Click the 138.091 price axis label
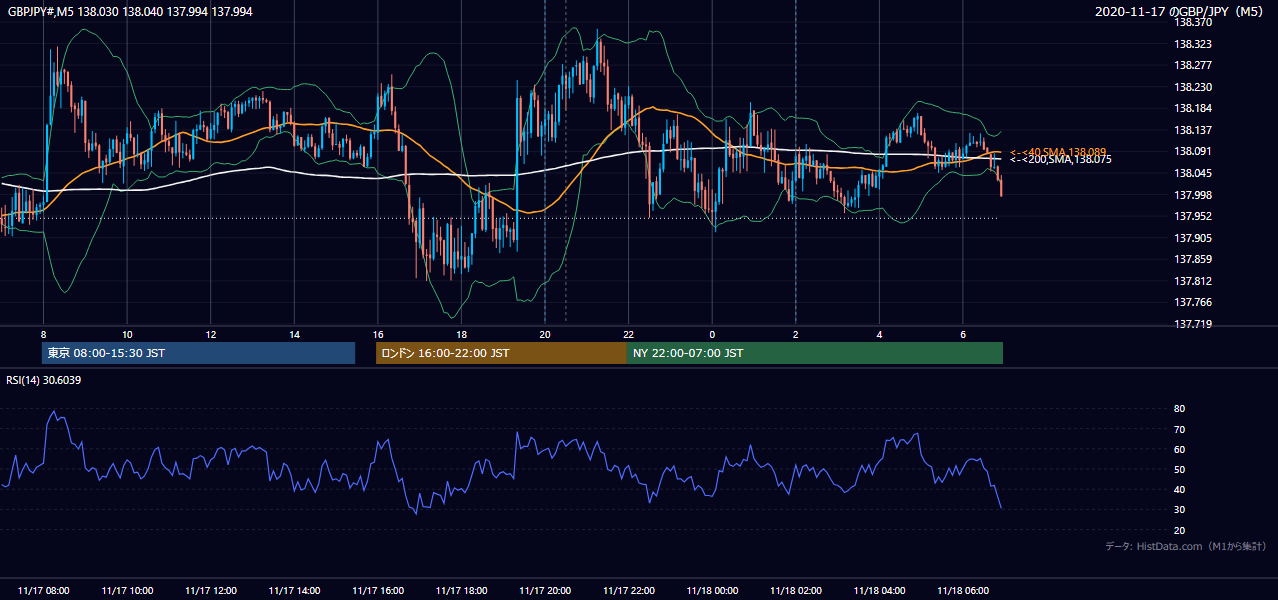1278x600 pixels. (1193, 151)
